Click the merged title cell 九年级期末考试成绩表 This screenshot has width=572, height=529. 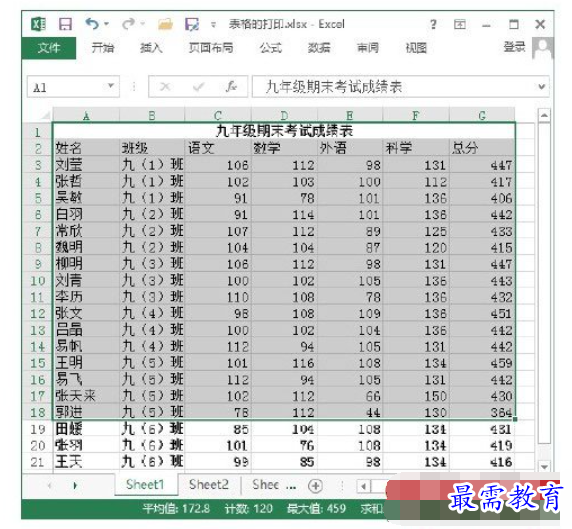[284, 131]
